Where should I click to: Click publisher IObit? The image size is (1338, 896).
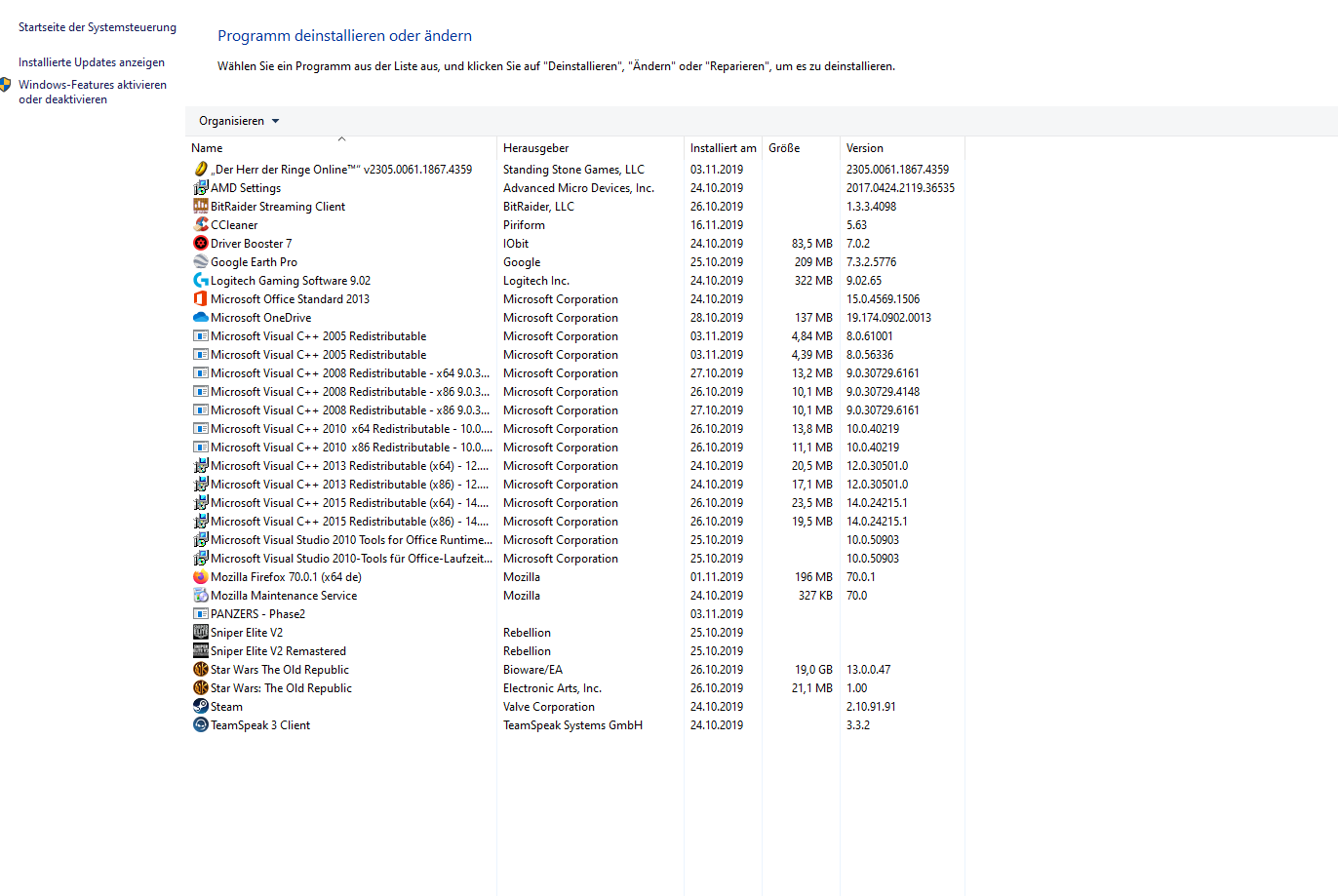coord(516,244)
